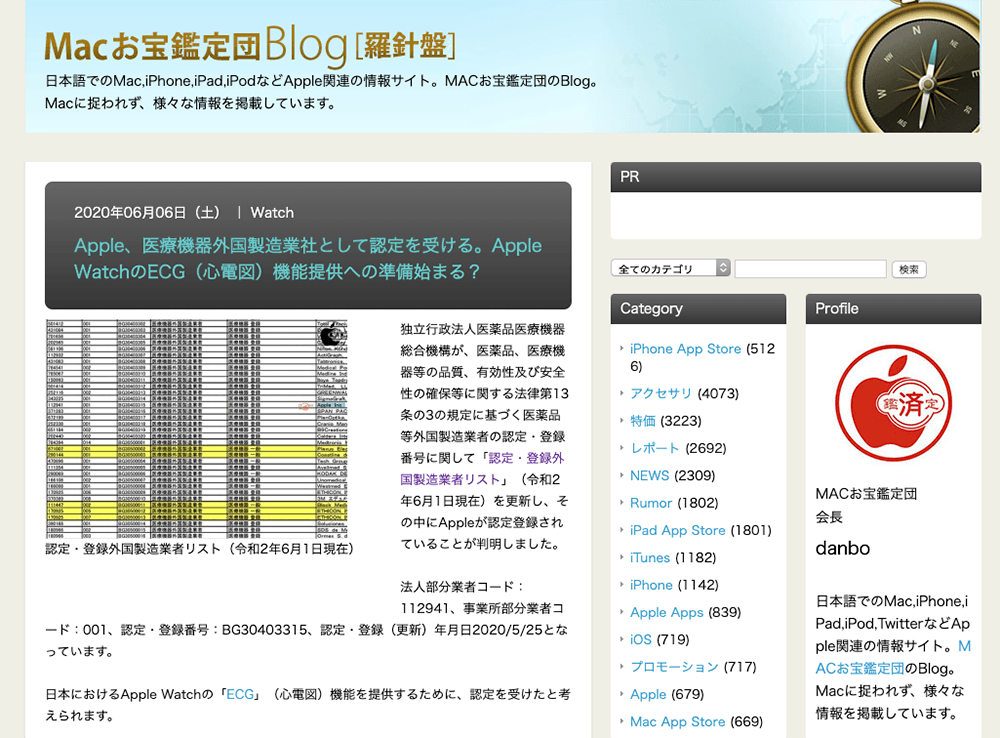Viewport: 1000px width, 738px height.
Task: Browse the Rumor category
Action: pyautogui.click(x=650, y=503)
